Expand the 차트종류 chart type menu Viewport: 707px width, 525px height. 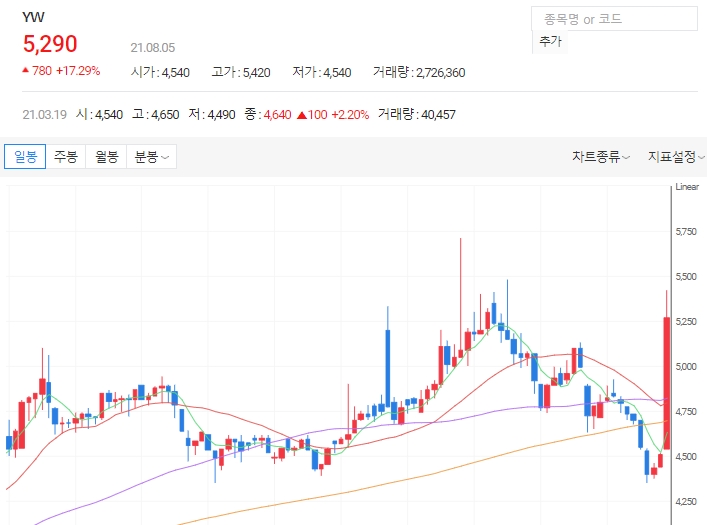point(601,157)
